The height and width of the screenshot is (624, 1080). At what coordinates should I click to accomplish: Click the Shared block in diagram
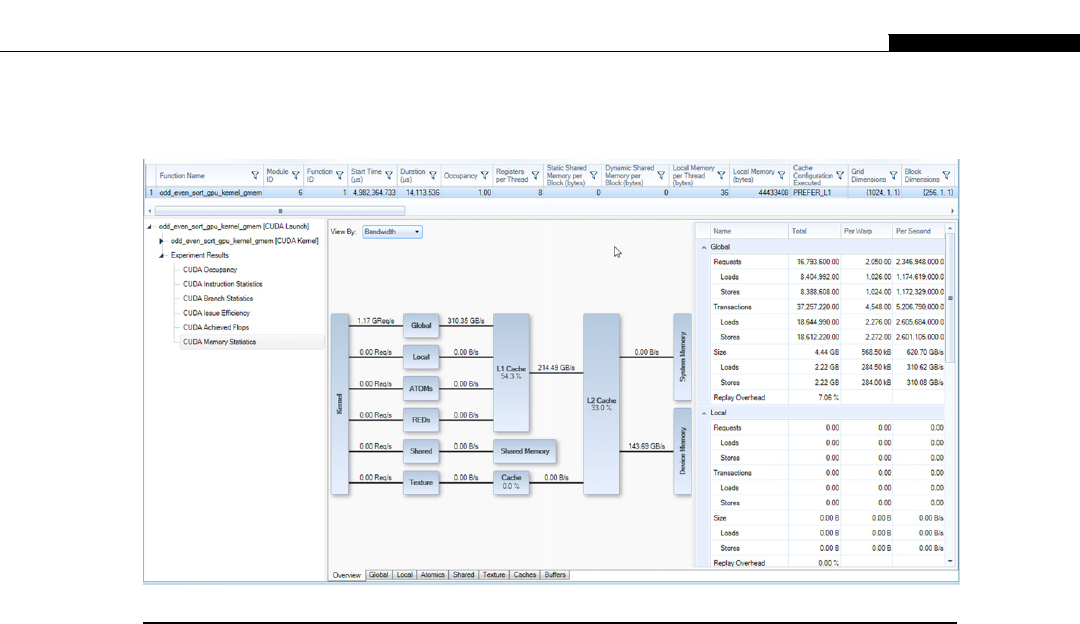421,451
